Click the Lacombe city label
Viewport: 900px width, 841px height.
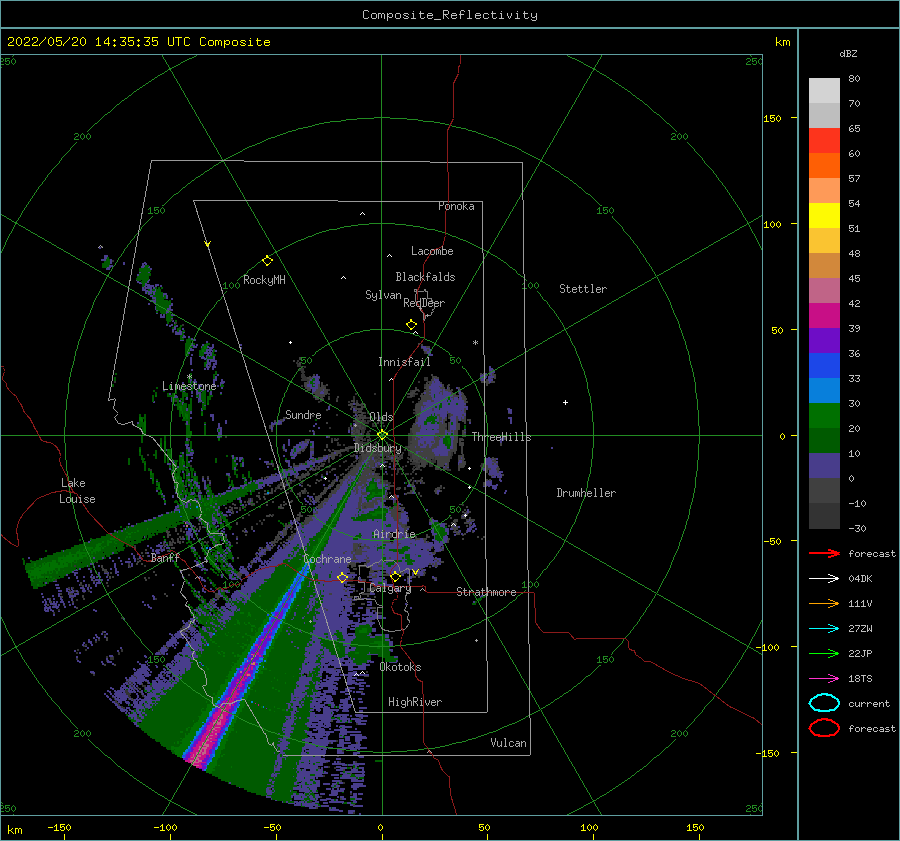pyautogui.click(x=432, y=251)
